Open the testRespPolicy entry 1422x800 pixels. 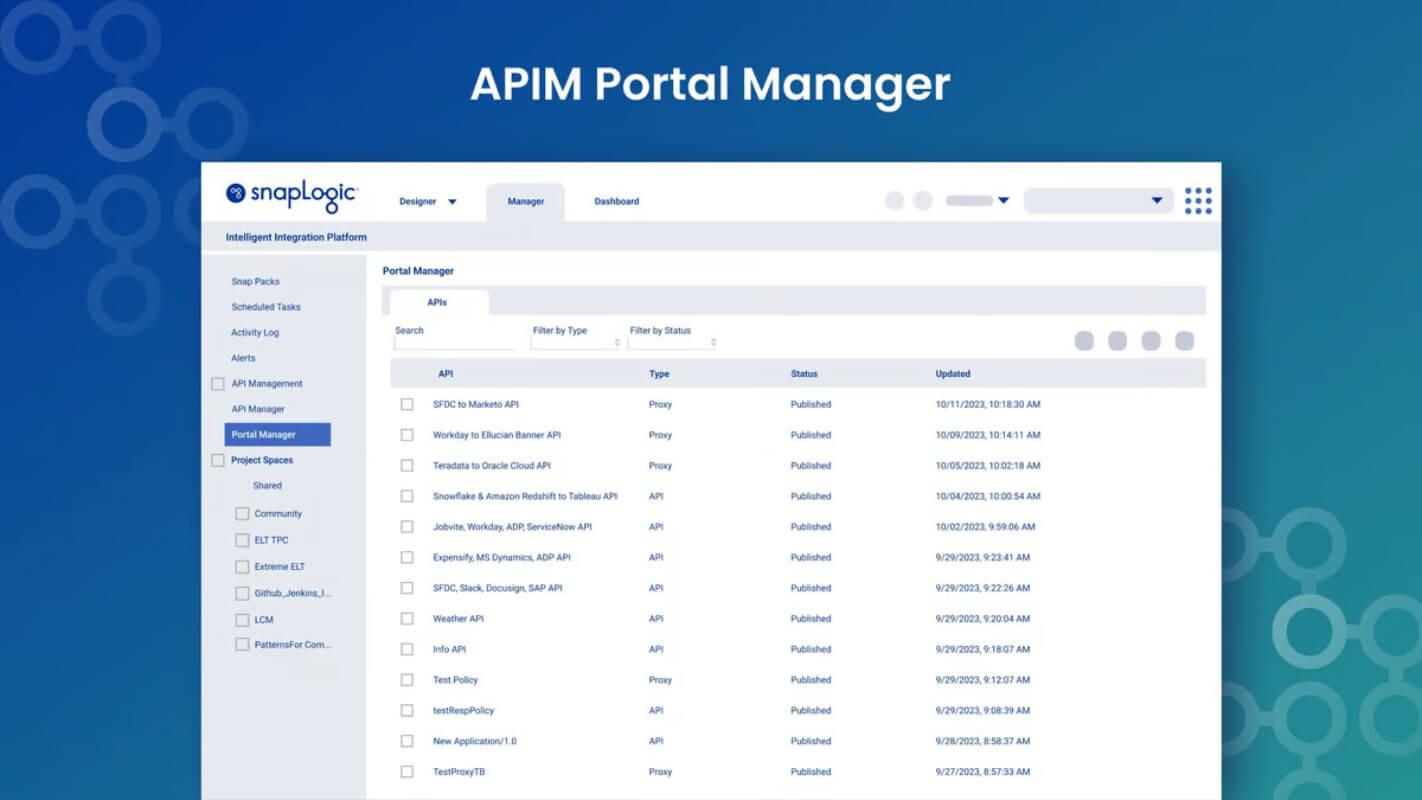click(464, 711)
